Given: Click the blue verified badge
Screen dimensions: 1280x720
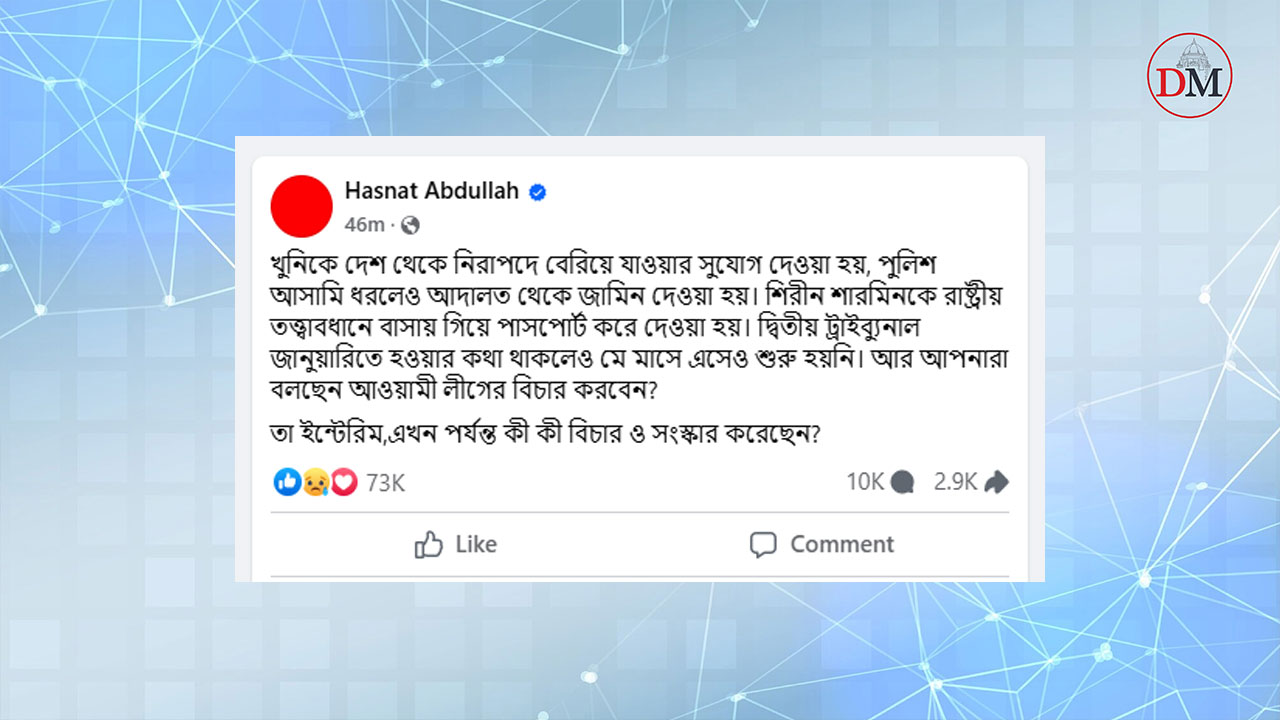Looking at the screenshot, I should 538,192.
